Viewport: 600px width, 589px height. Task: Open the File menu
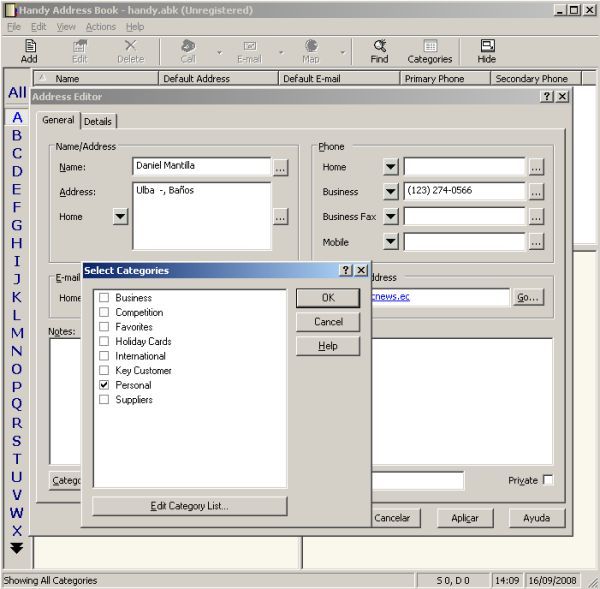[x=14, y=27]
